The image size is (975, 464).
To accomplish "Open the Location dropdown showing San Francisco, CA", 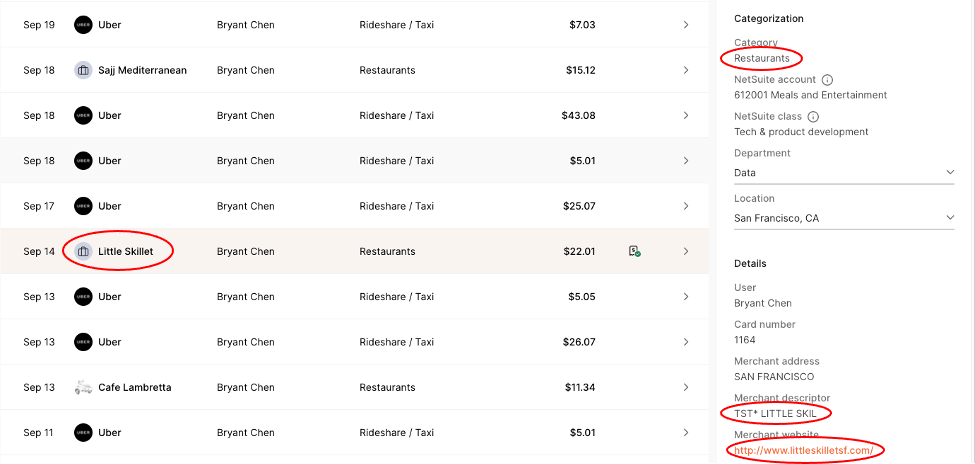I will click(x=844, y=218).
